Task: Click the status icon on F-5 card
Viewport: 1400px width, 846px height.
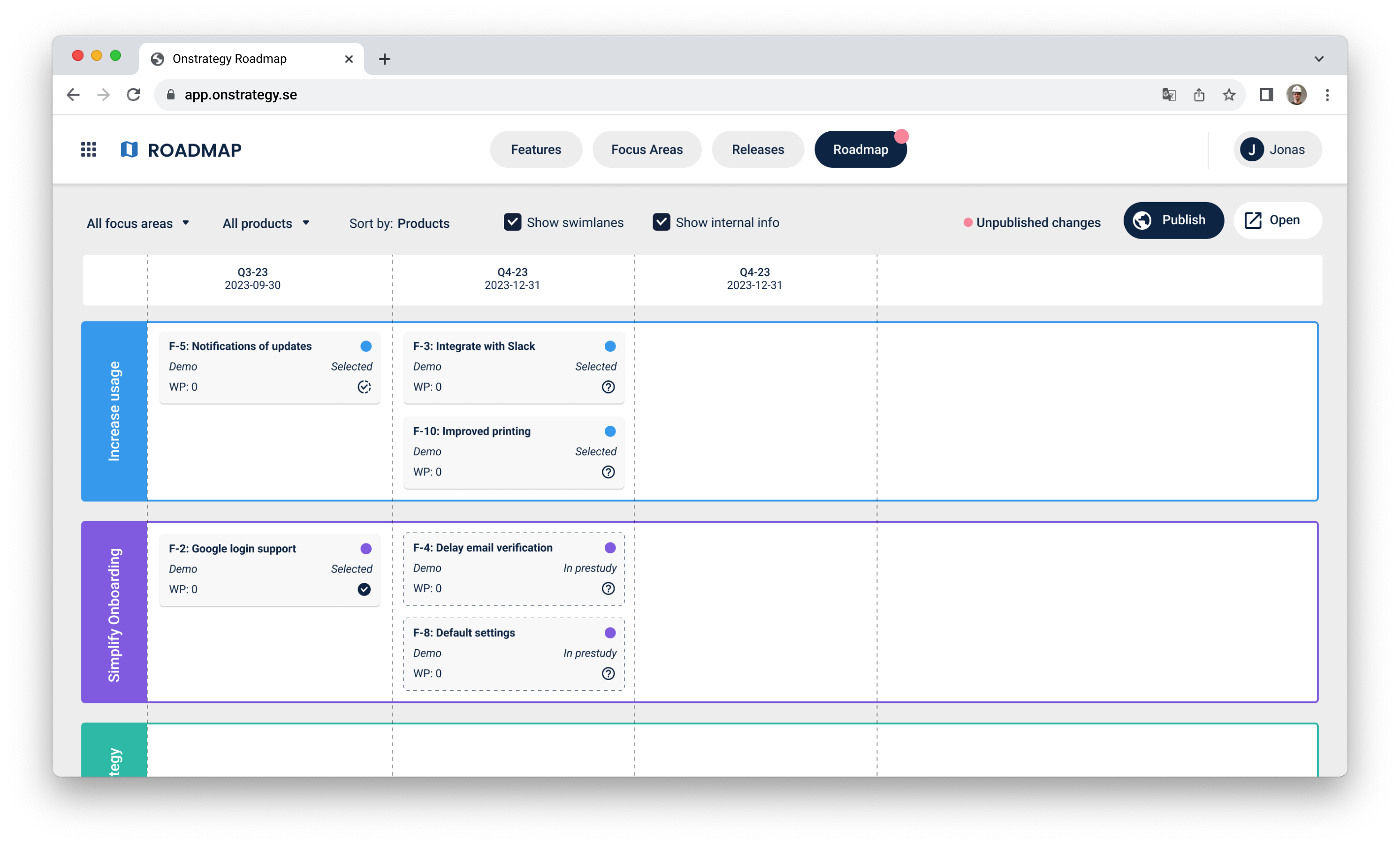Action: 364,387
